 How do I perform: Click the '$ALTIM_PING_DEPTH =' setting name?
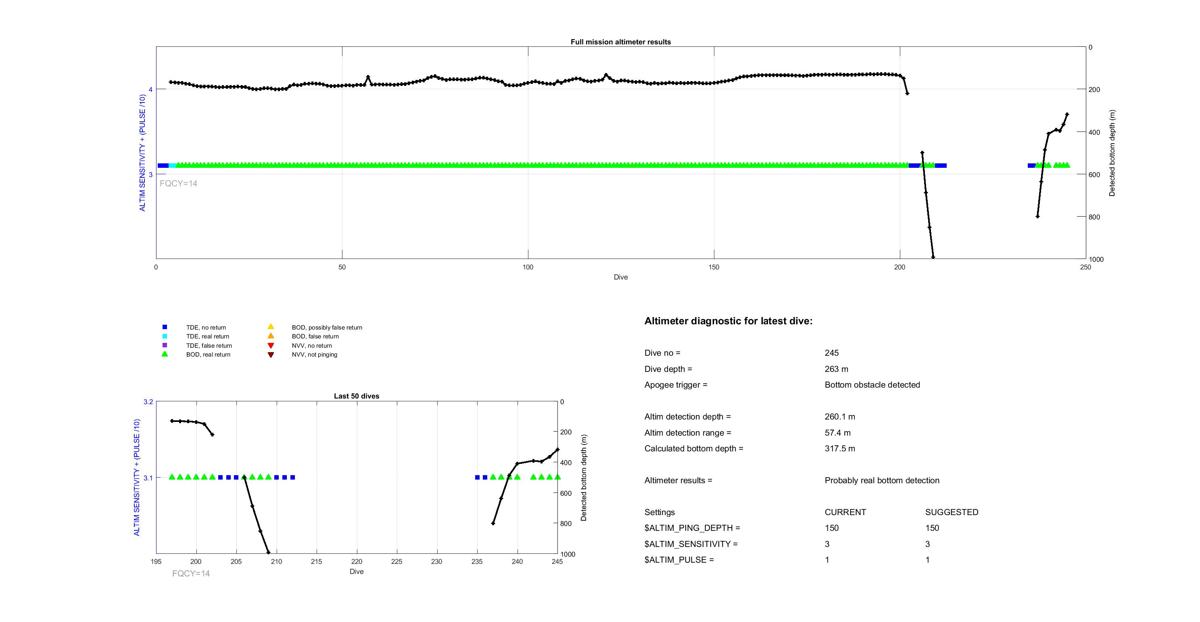click(x=693, y=528)
